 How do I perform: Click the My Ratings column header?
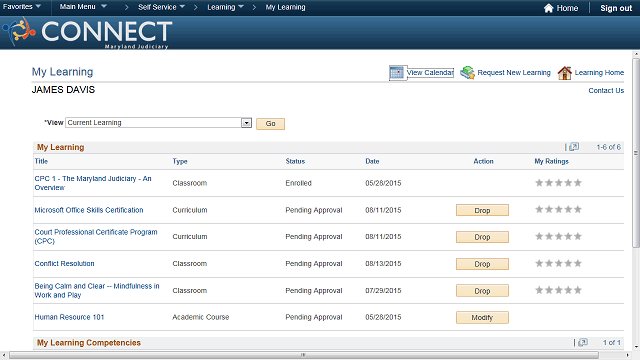pos(551,161)
